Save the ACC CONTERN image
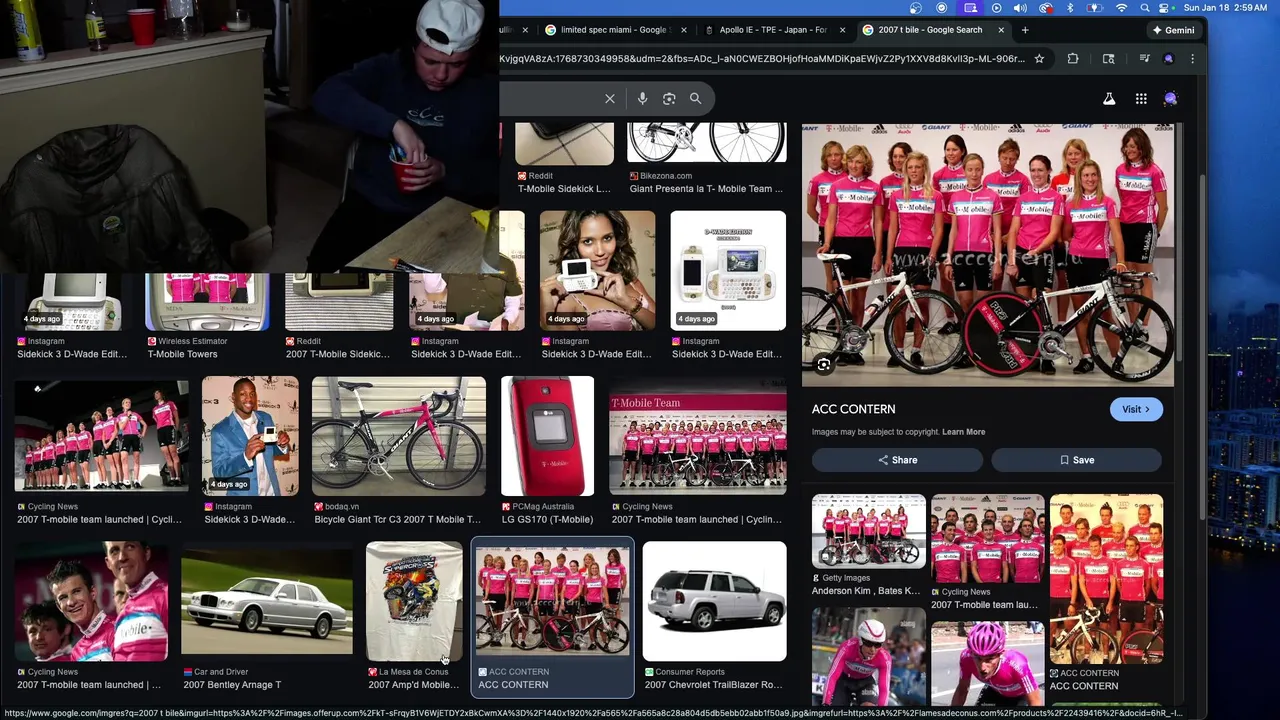This screenshot has height=720, width=1280. pyautogui.click(x=1076, y=460)
